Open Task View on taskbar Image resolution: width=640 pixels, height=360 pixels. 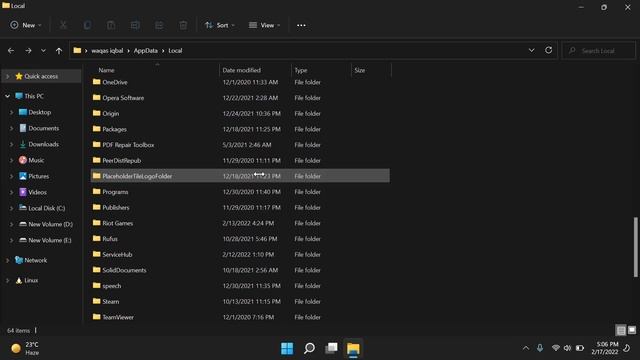331,348
